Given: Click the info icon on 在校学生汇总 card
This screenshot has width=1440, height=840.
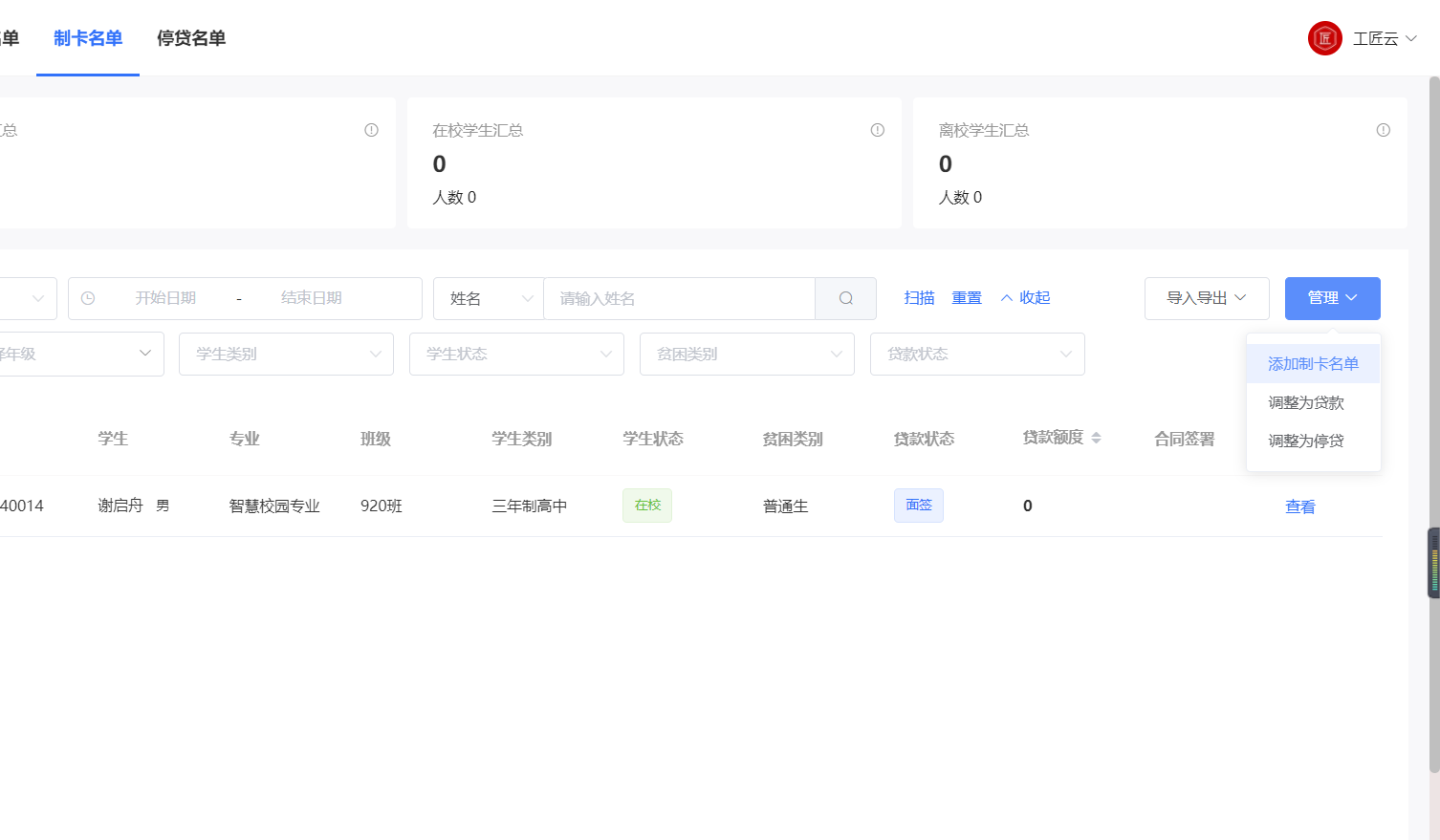Looking at the screenshot, I should 877,129.
